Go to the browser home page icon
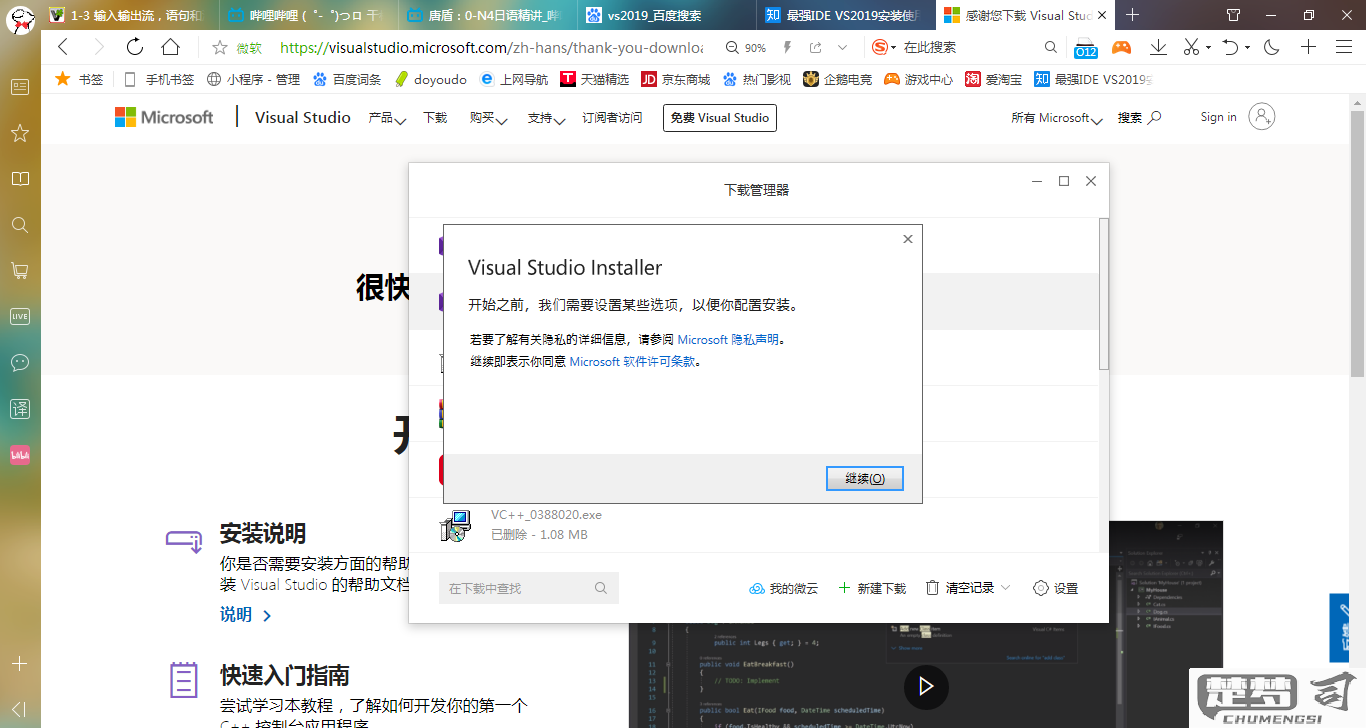Image resolution: width=1366 pixels, height=728 pixels. (171, 47)
